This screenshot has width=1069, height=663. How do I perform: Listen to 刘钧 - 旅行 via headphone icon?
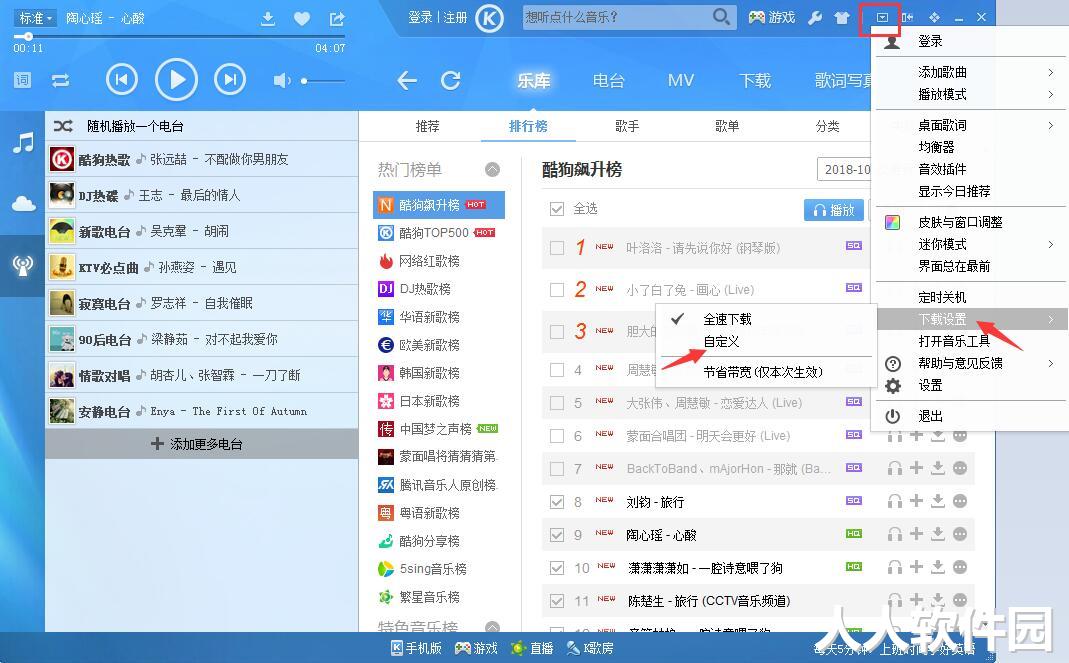894,501
